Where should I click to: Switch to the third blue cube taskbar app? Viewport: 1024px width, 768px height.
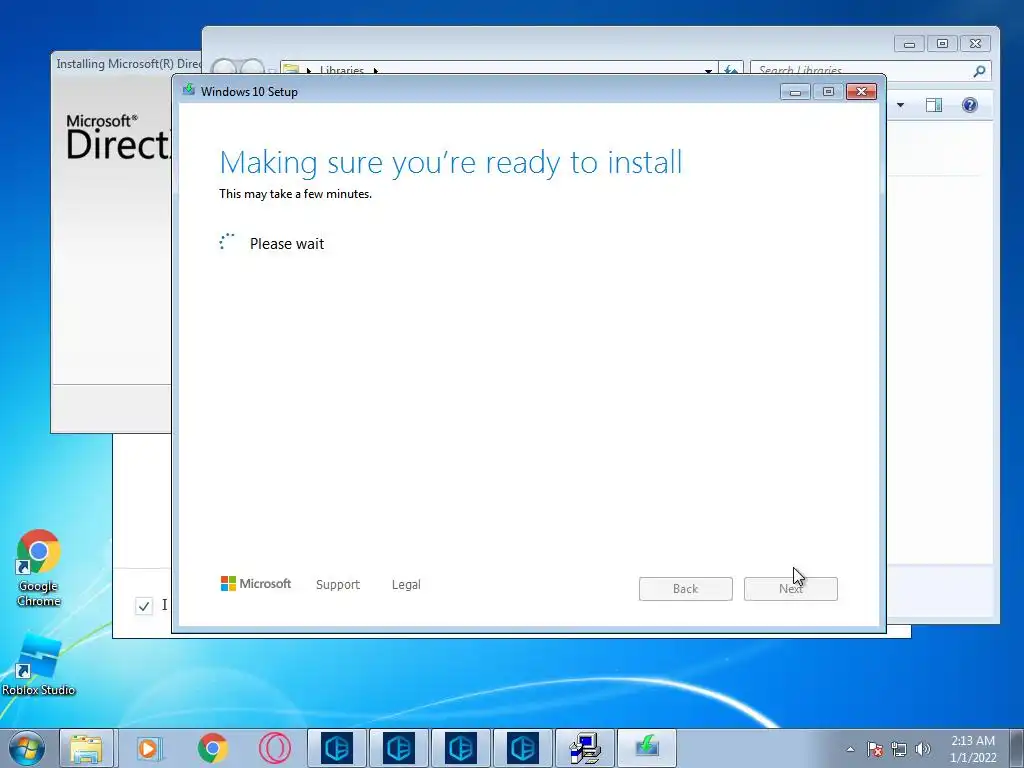pos(461,748)
